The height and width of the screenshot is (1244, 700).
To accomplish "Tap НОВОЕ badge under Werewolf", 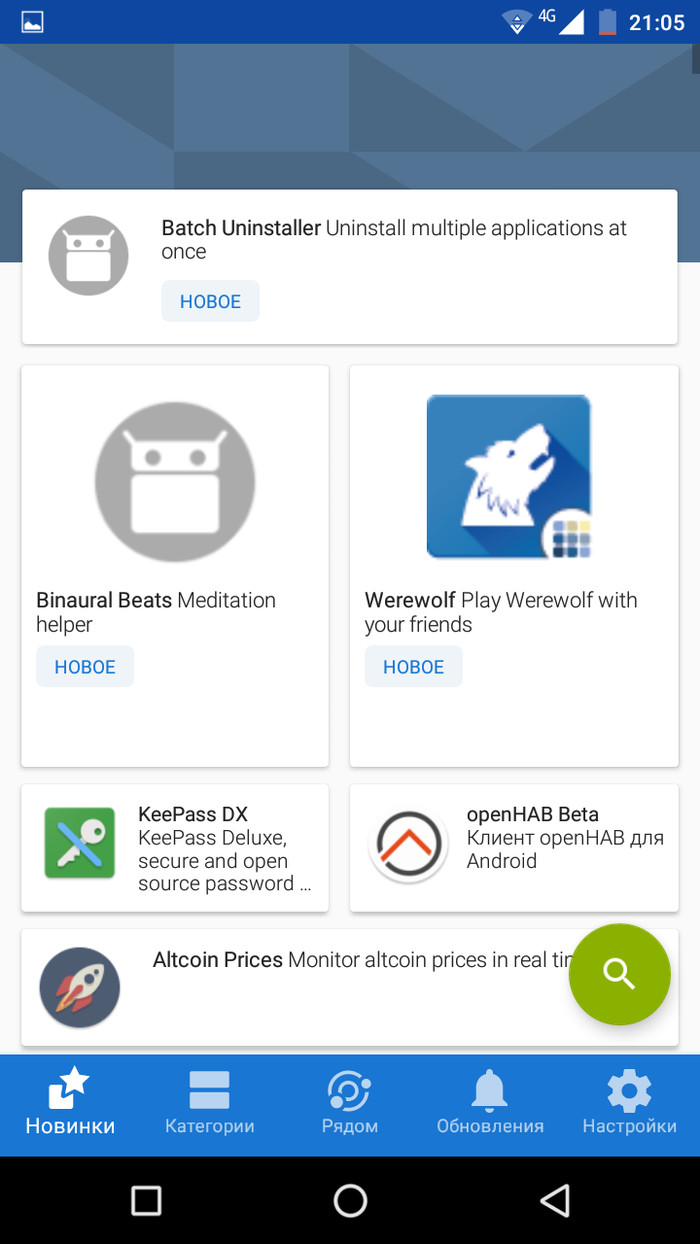I will (x=413, y=667).
